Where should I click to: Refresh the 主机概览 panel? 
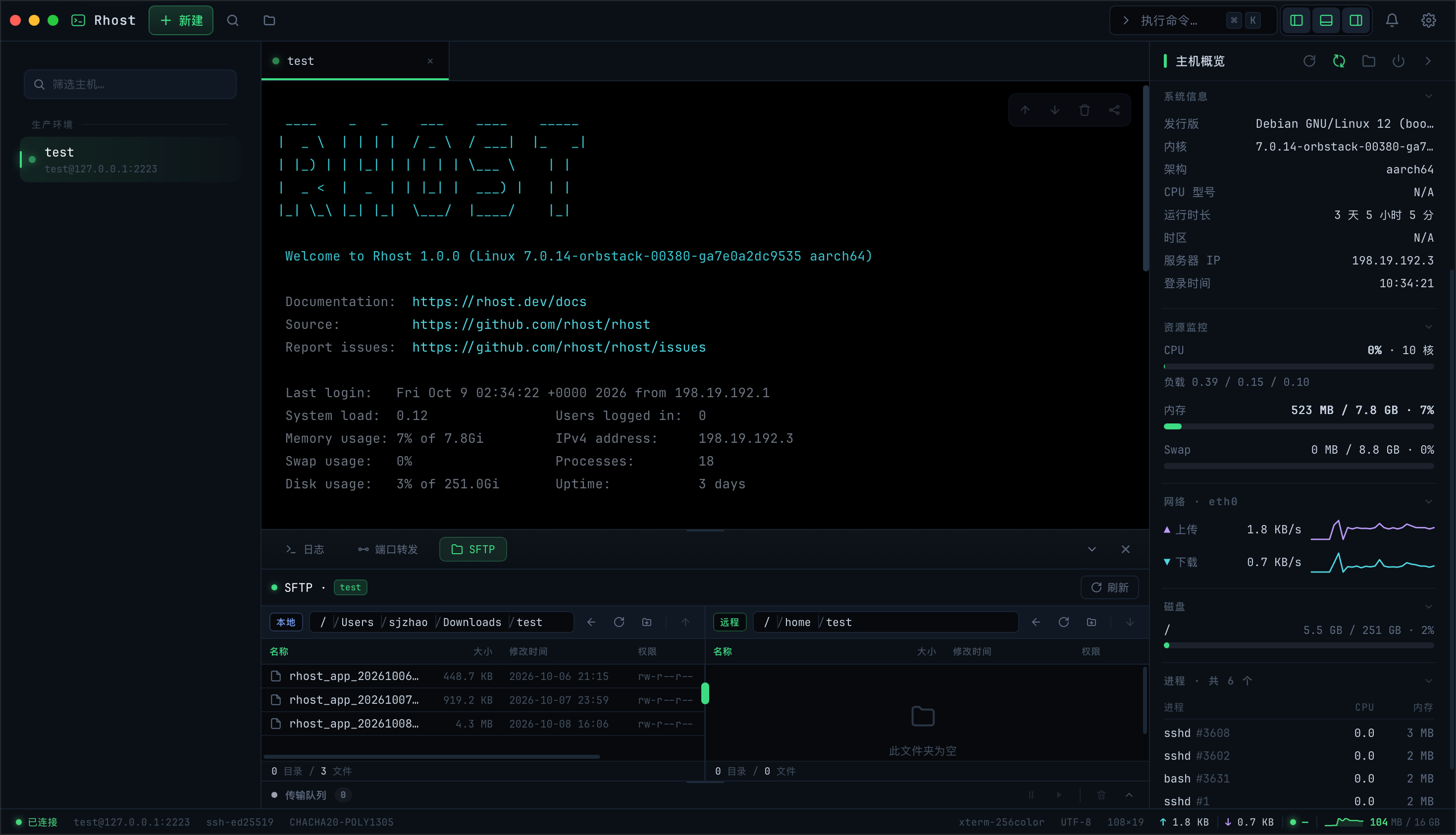point(1309,61)
